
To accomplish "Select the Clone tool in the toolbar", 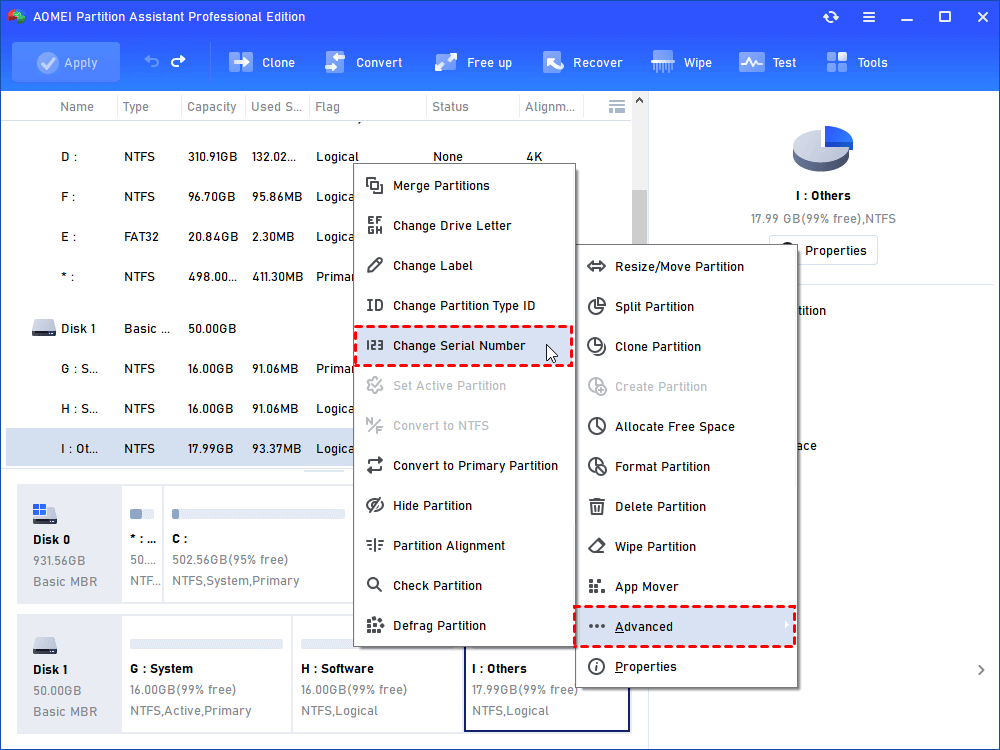I will (262, 61).
